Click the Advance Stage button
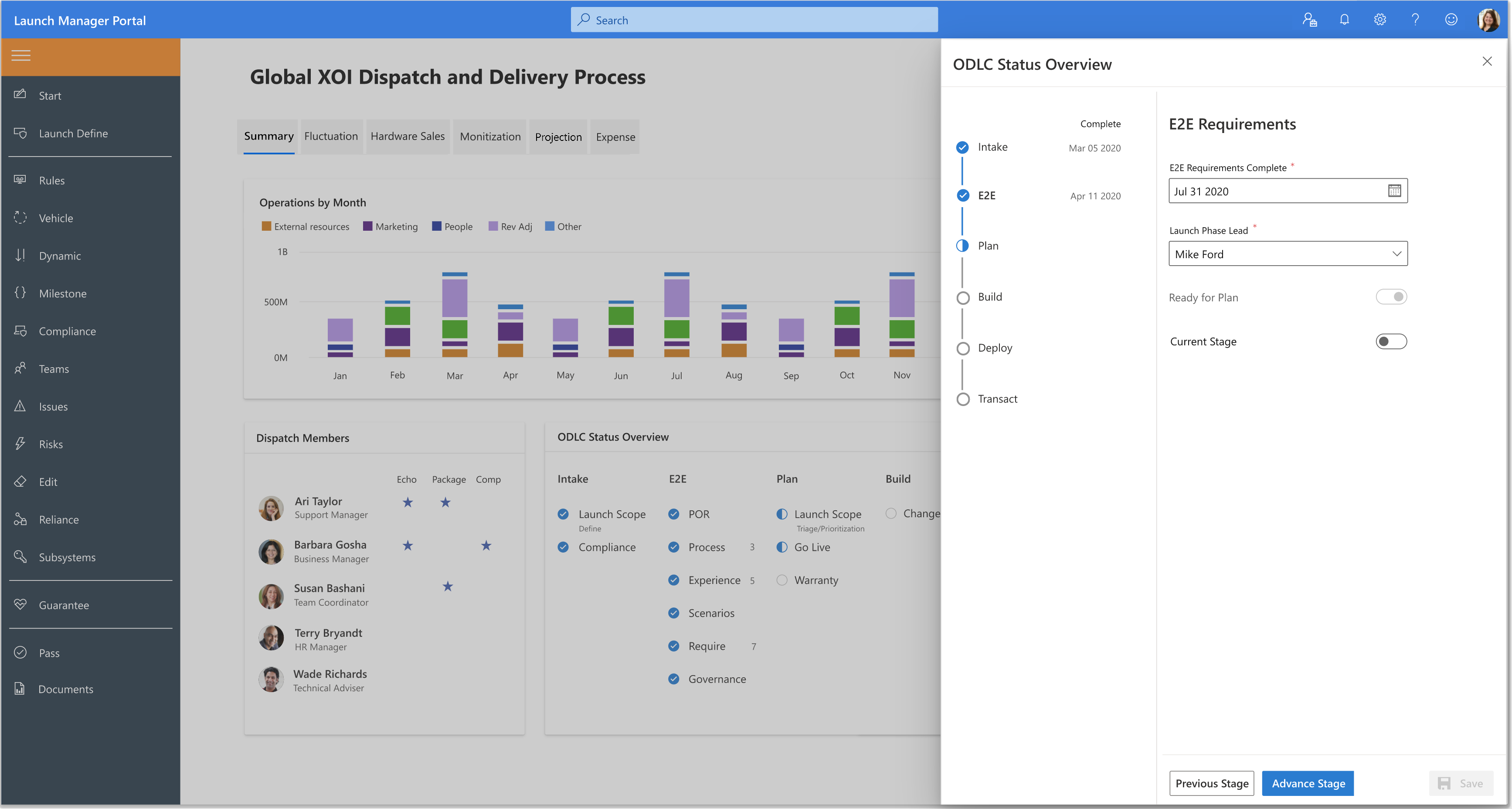Viewport: 1512px width, 809px height. pyautogui.click(x=1308, y=783)
